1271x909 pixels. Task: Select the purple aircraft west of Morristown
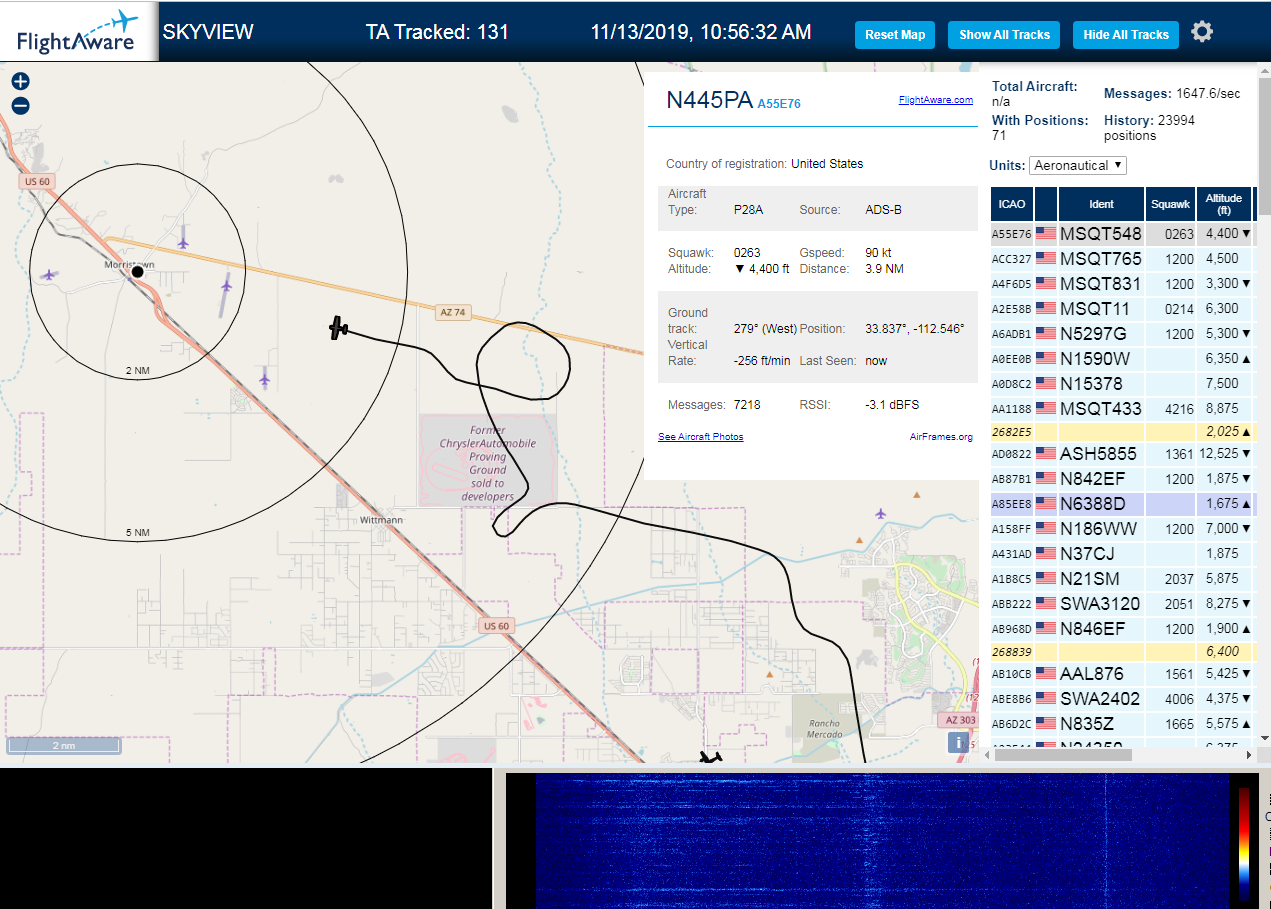(49, 274)
